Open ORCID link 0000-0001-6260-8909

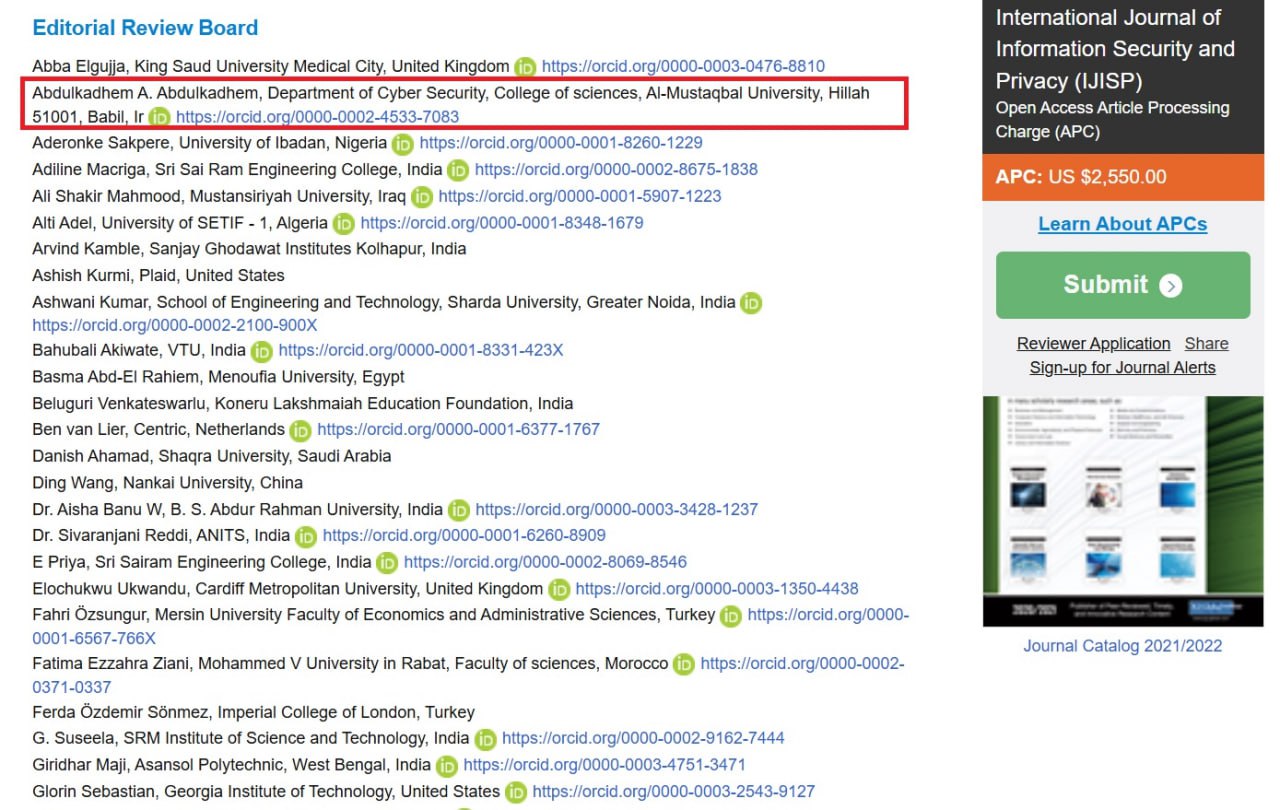tap(464, 535)
